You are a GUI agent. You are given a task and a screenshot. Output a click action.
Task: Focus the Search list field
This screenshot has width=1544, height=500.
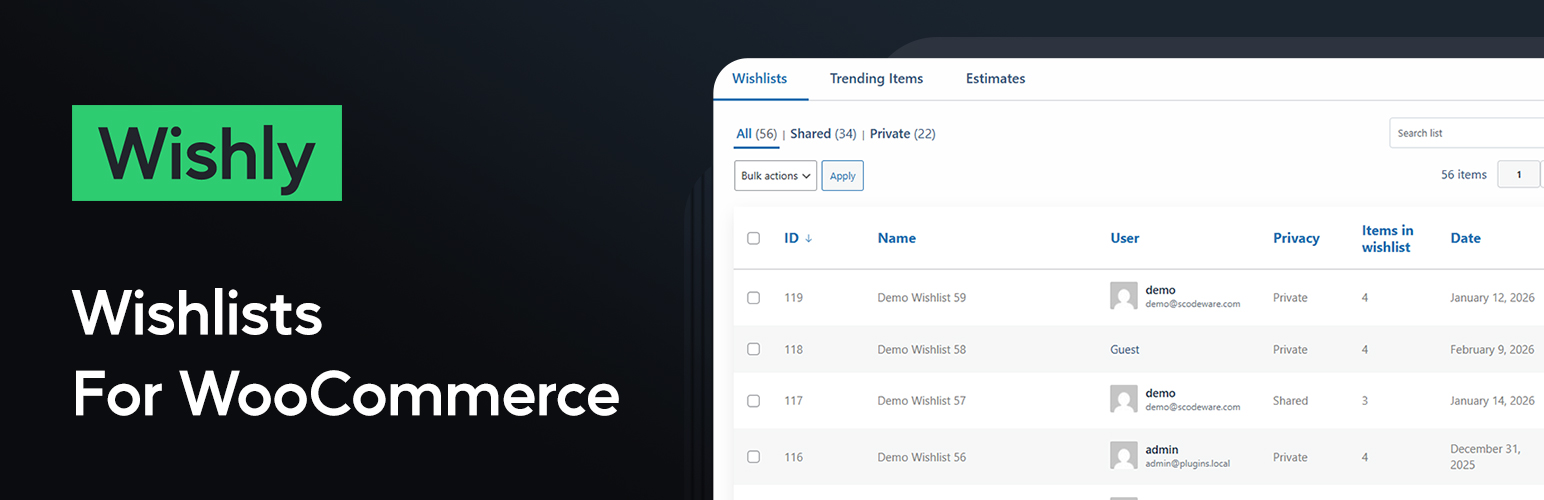1466,133
